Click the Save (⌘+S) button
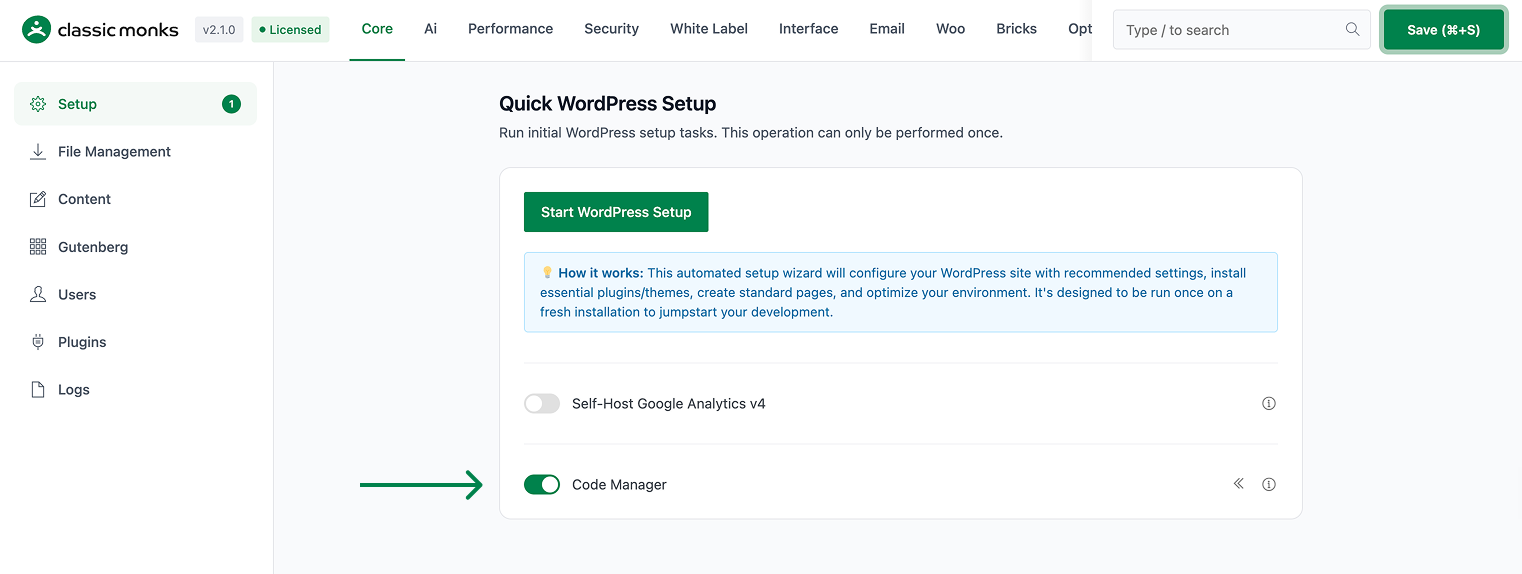The image size is (1522, 574). point(1443,30)
